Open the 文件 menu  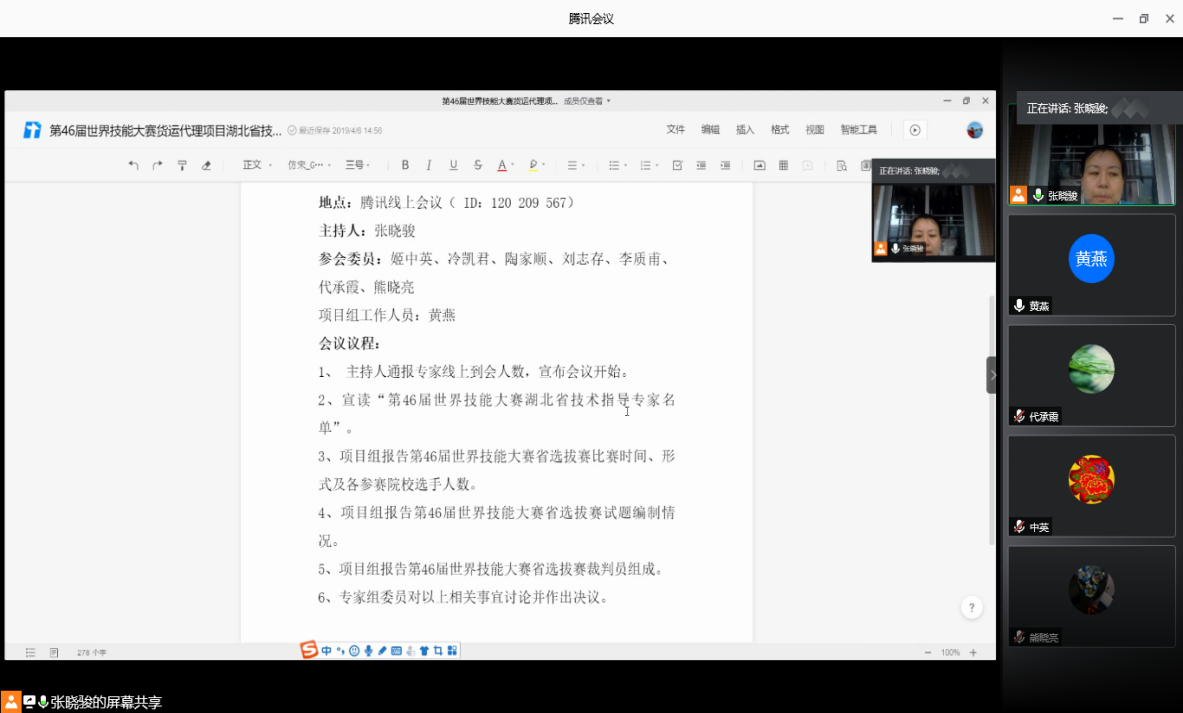point(676,130)
